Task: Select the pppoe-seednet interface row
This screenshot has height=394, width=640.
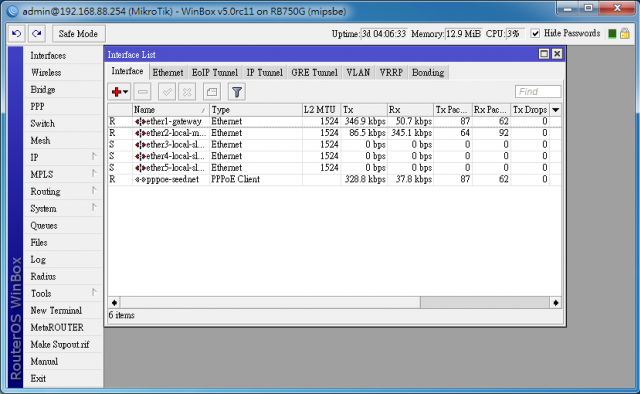Action: coord(334,179)
